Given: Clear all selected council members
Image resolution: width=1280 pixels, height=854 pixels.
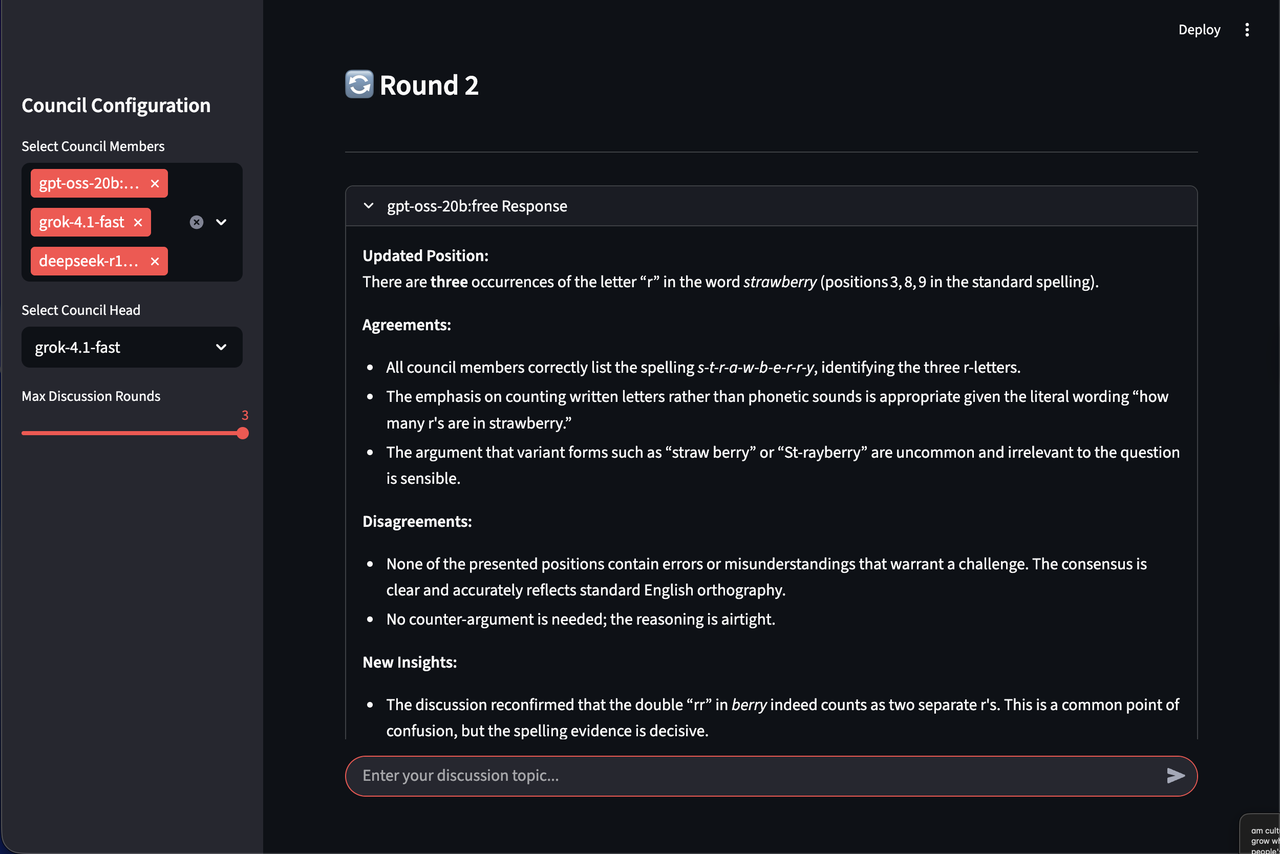Looking at the screenshot, I should click(x=196, y=222).
